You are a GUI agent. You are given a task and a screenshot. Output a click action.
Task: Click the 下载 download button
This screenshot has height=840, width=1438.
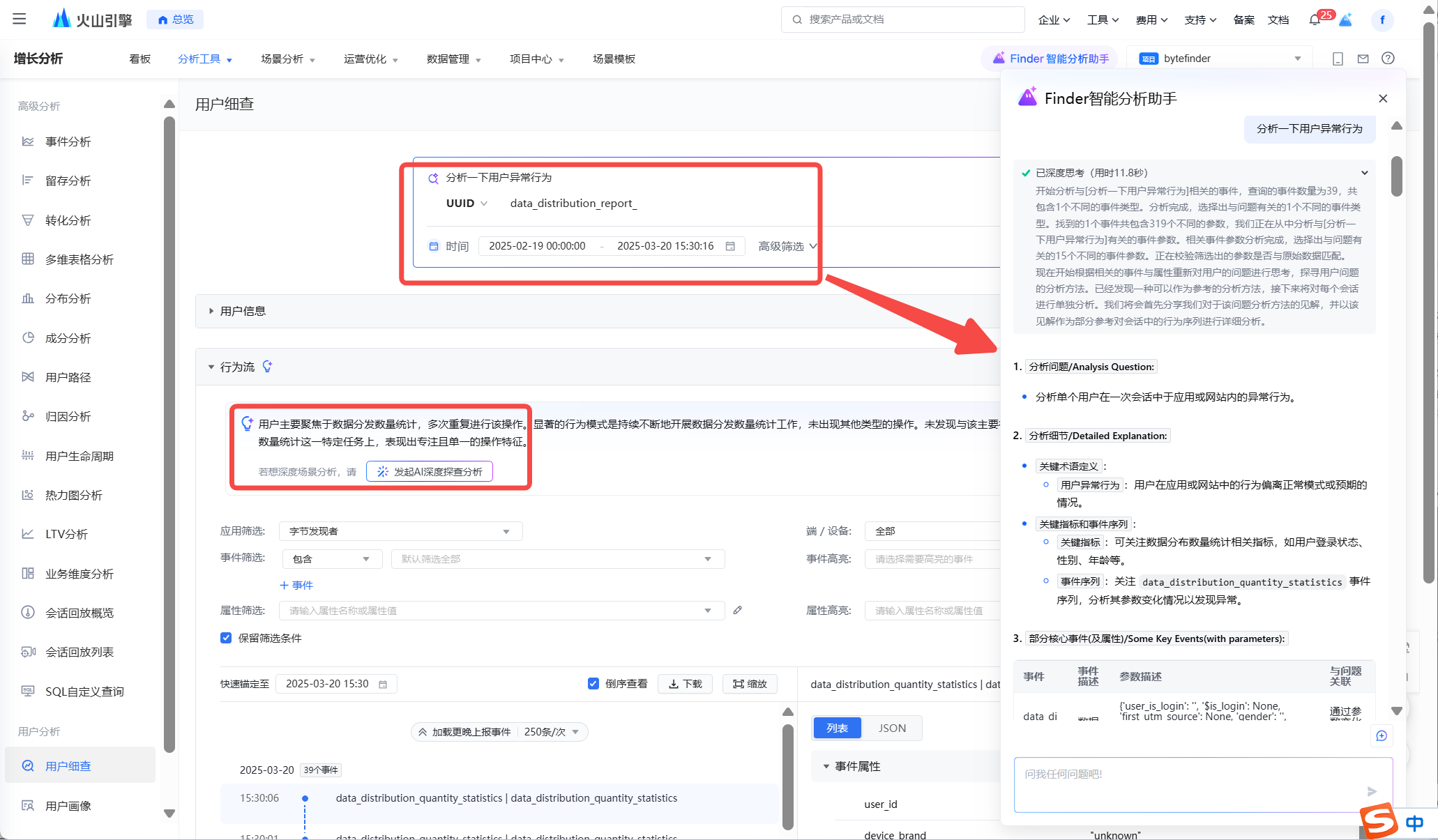(x=685, y=684)
